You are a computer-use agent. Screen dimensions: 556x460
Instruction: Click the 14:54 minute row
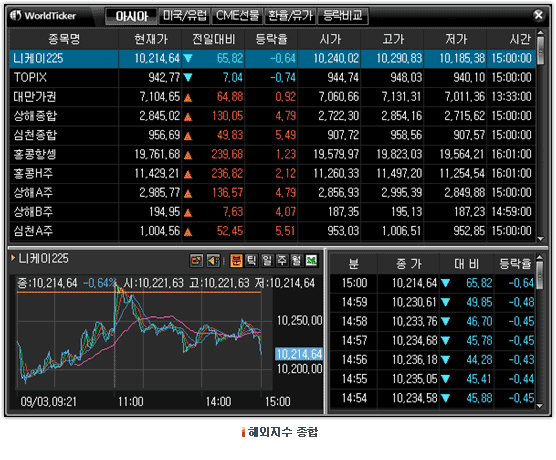click(432, 398)
